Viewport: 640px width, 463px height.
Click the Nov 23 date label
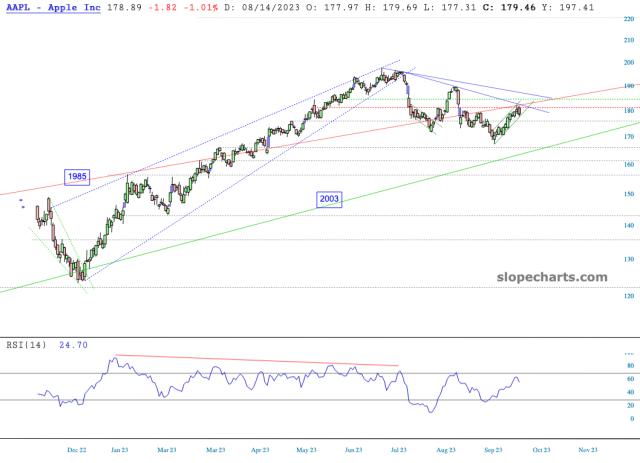588,450
